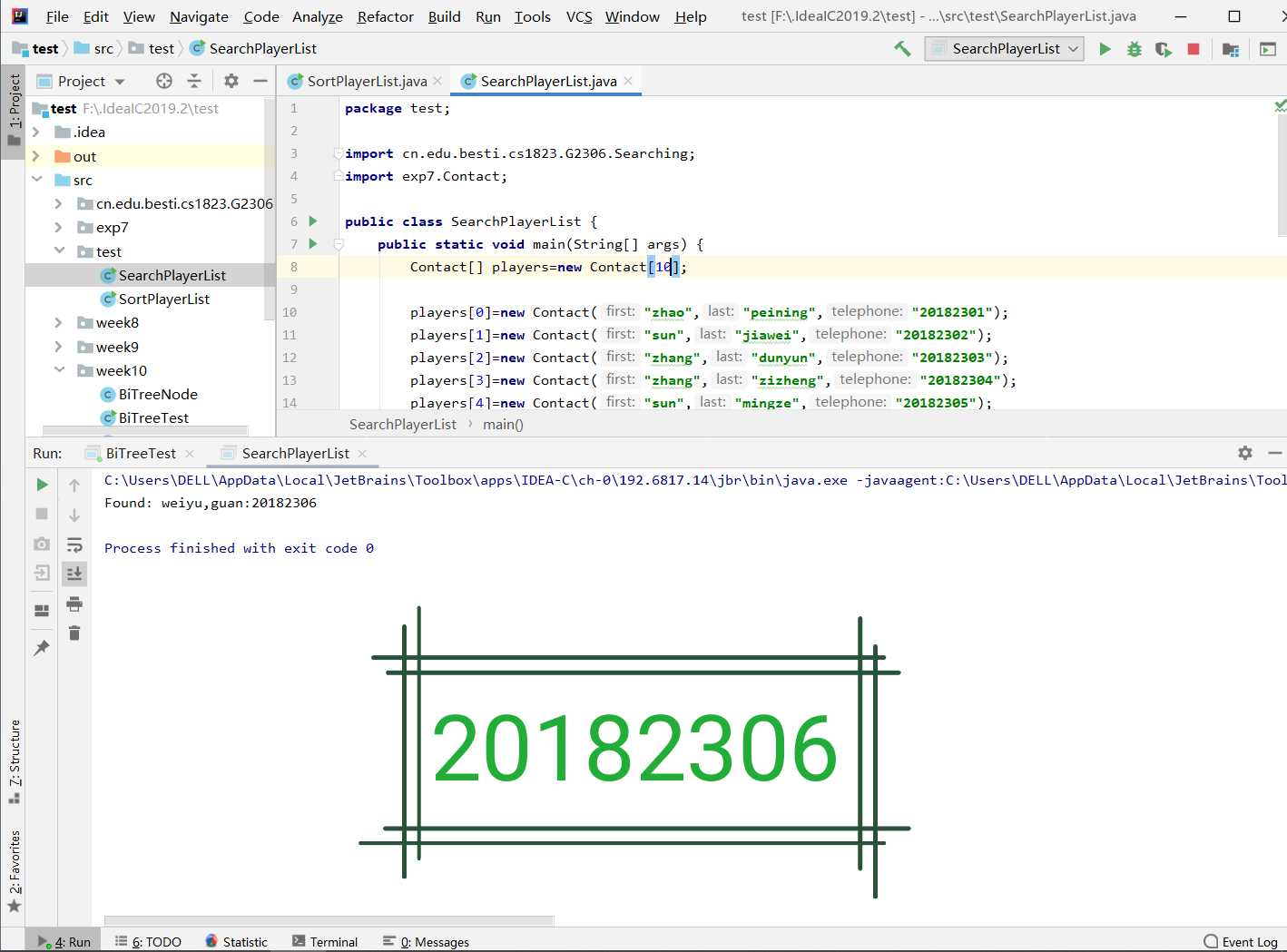This screenshot has height=952, width=1287.
Task: Dump threads camera icon in Run panel
Action: (x=42, y=544)
